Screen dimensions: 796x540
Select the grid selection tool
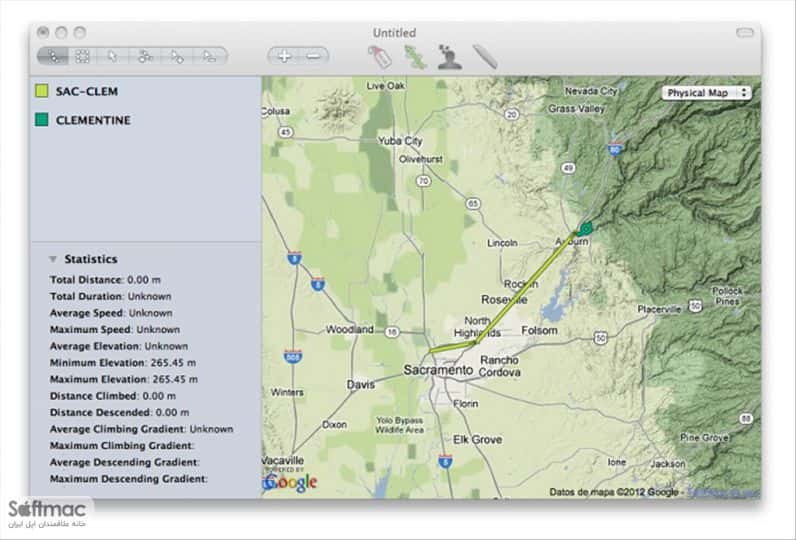[x=82, y=56]
